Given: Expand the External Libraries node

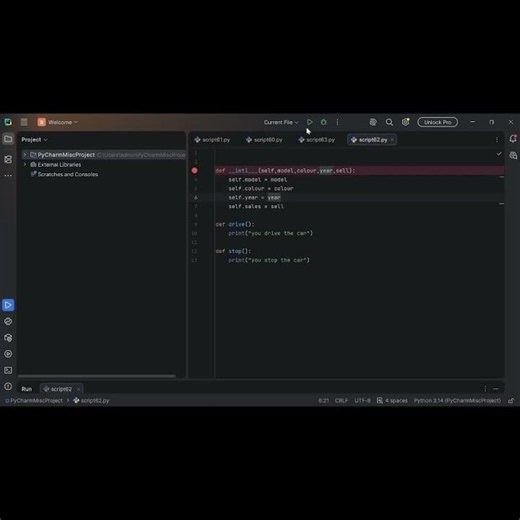Looking at the screenshot, I should click(x=25, y=165).
